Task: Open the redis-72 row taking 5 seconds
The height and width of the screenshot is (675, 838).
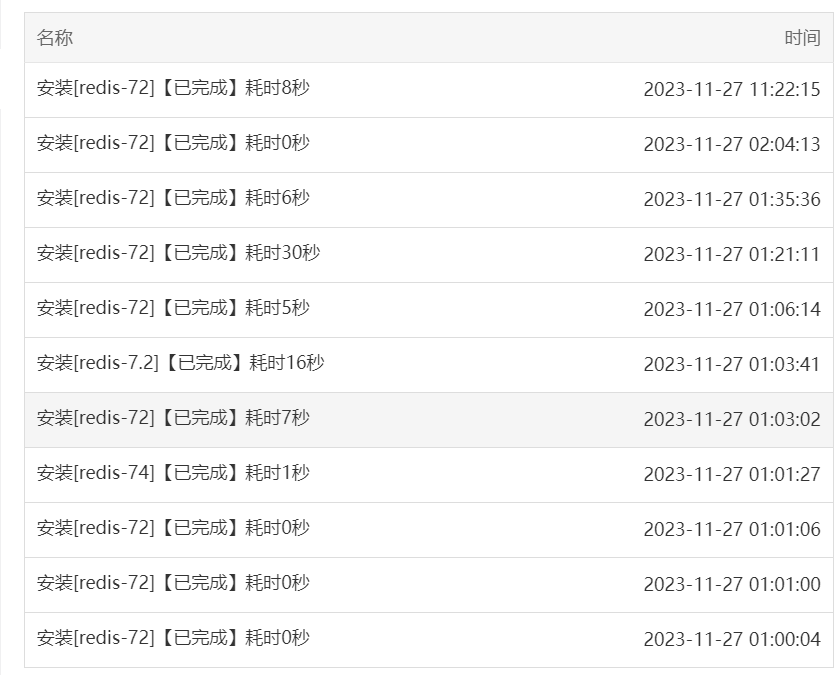Action: pos(429,310)
